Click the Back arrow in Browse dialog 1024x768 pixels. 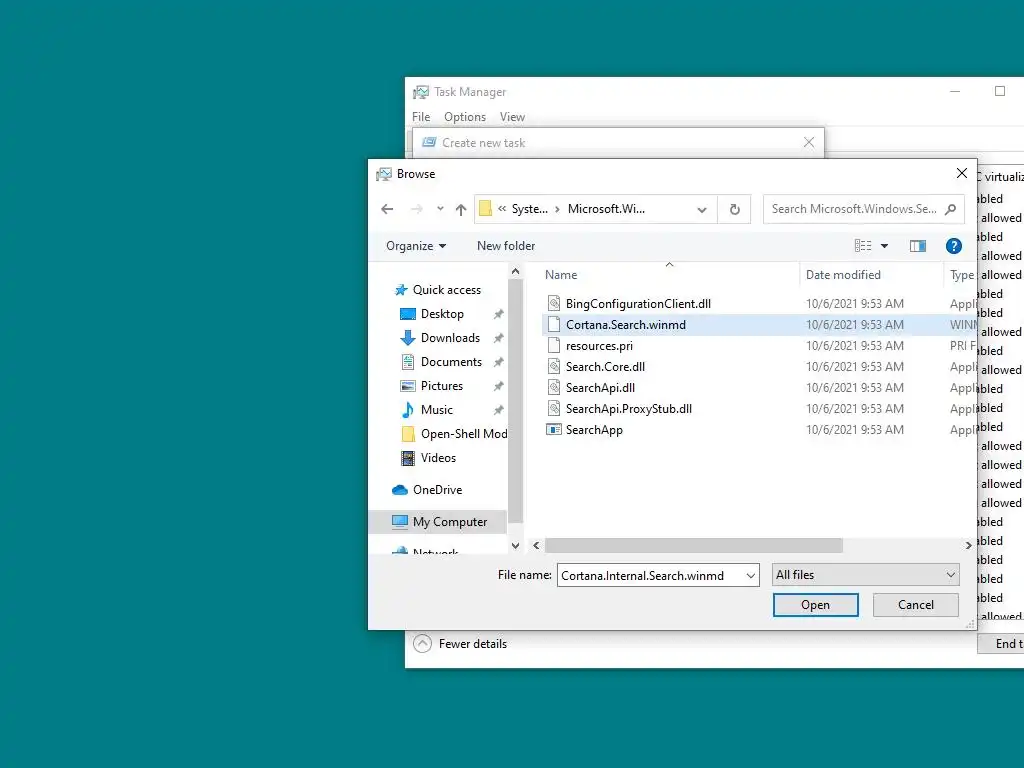(387, 209)
